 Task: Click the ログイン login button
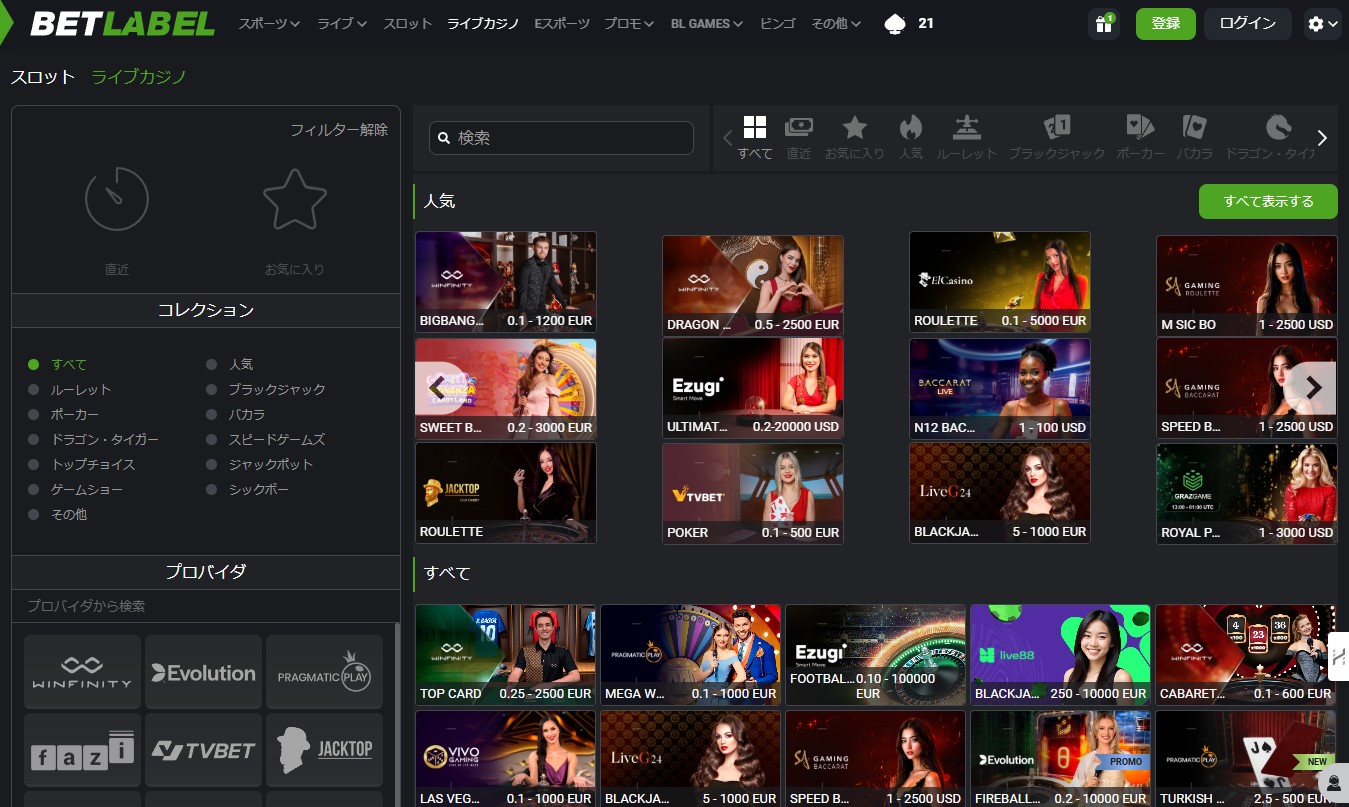(x=1248, y=23)
